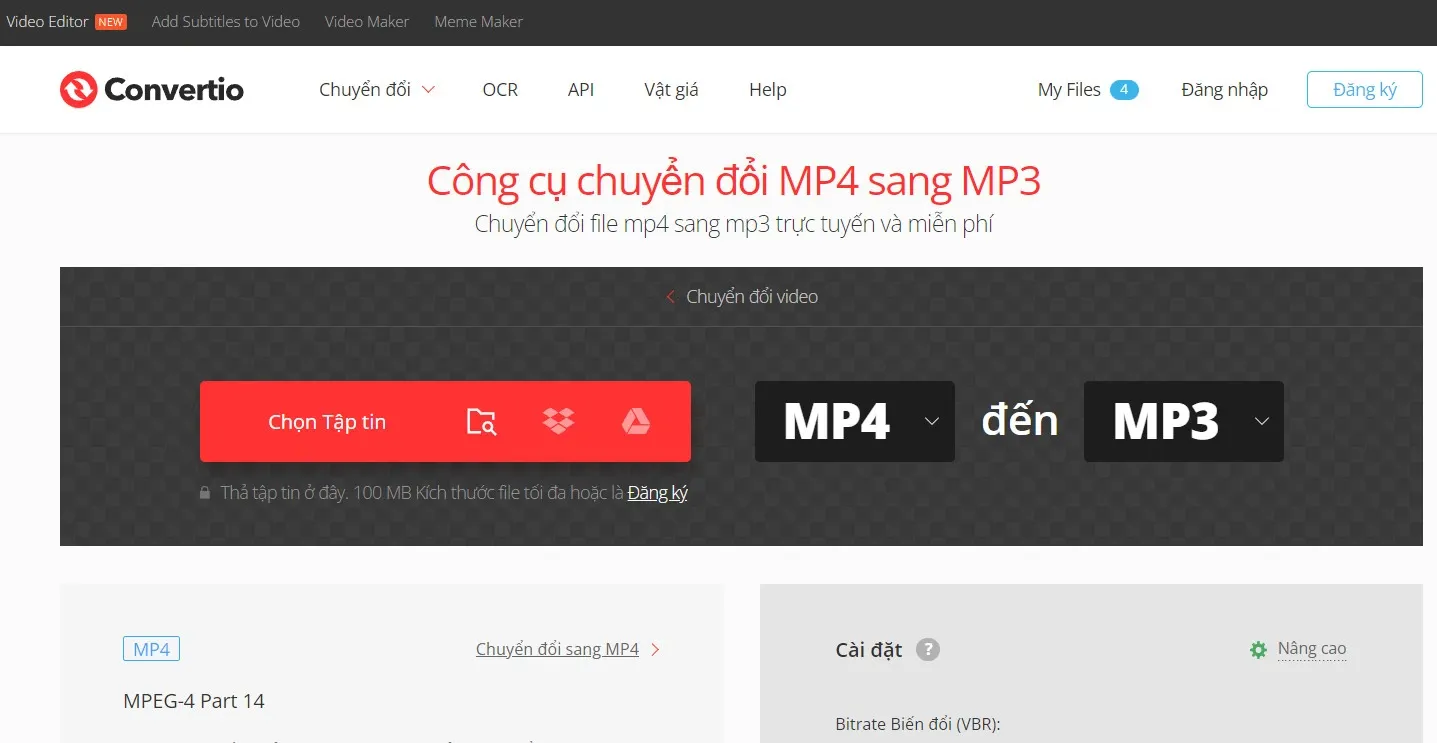Click the Chọn Tập tin button
The image size is (1437, 743).
[x=327, y=422]
